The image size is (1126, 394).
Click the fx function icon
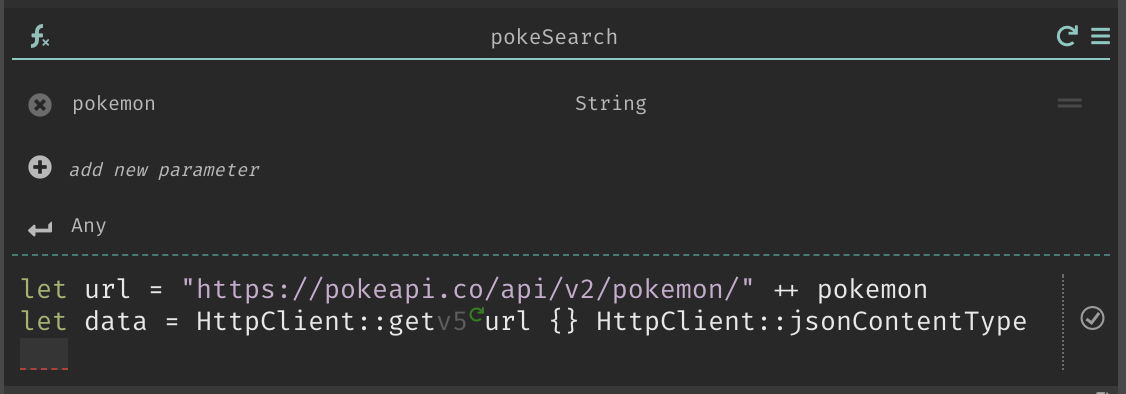pyautogui.click(x=39, y=37)
